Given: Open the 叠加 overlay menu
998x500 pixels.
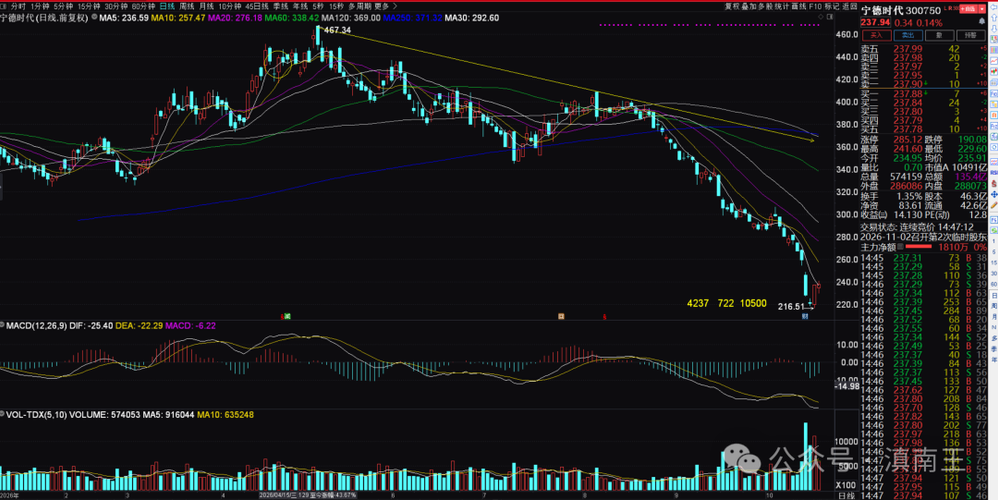Looking at the screenshot, I should (x=749, y=6).
